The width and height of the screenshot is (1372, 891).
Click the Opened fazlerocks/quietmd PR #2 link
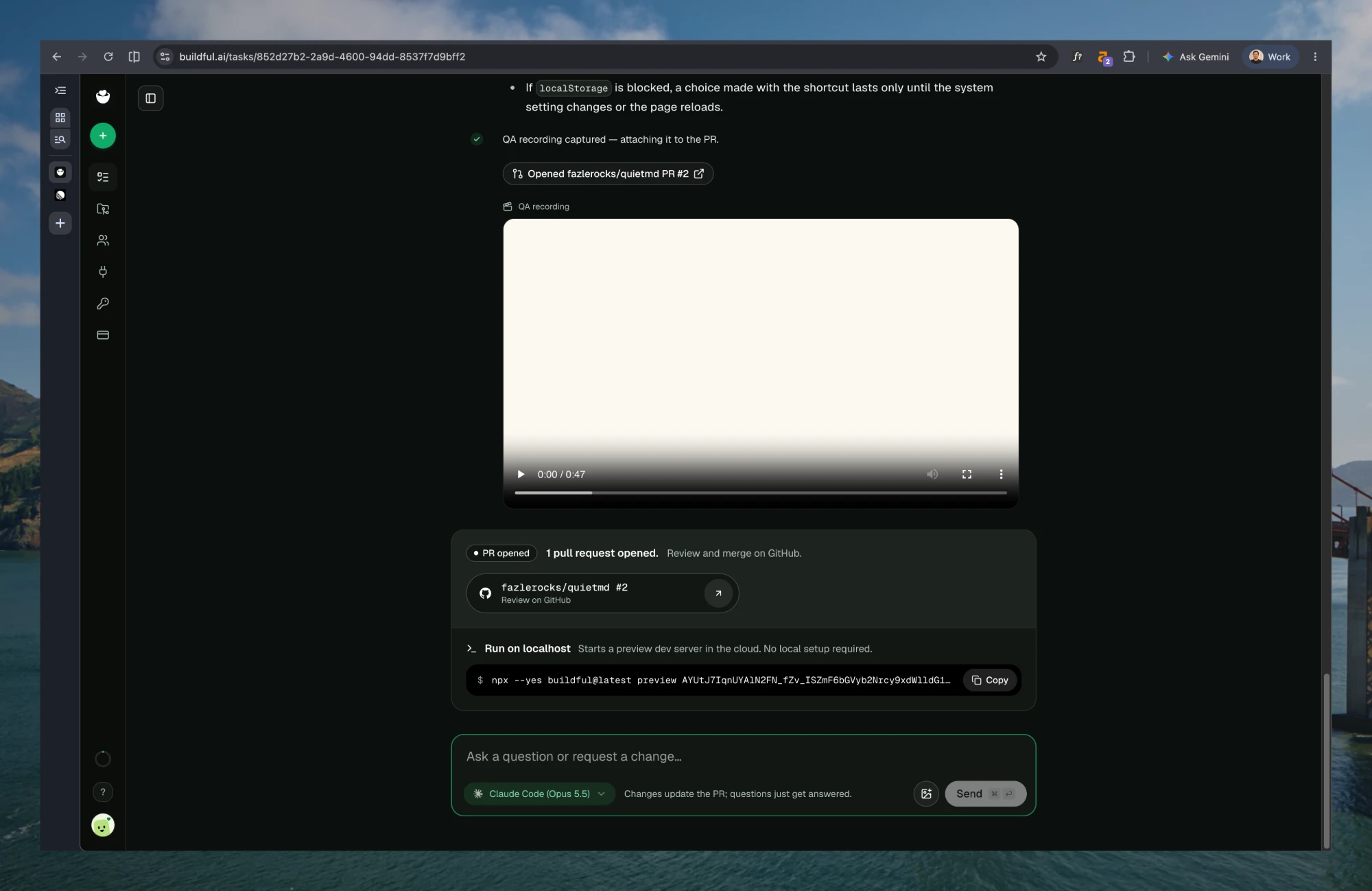coord(608,174)
